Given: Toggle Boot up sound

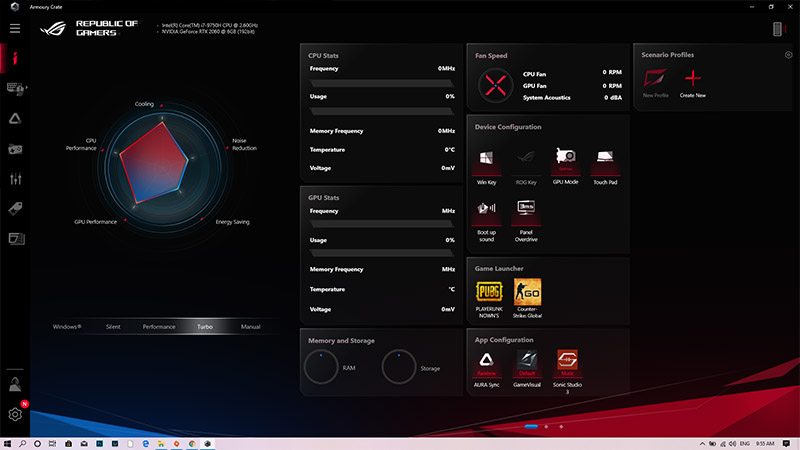Looking at the screenshot, I should tap(487, 210).
